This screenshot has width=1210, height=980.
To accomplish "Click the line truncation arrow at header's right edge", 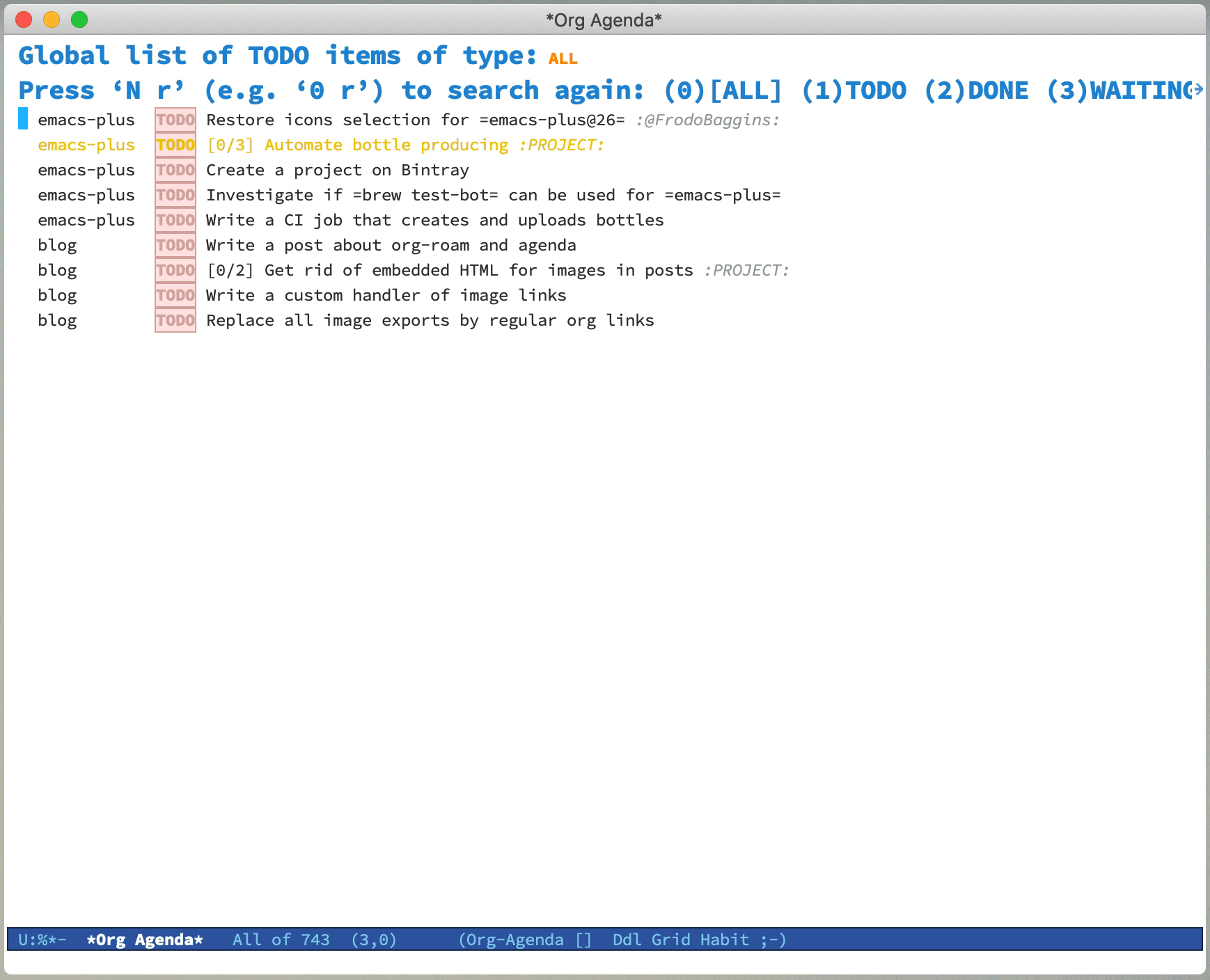I will pos(1197,90).
